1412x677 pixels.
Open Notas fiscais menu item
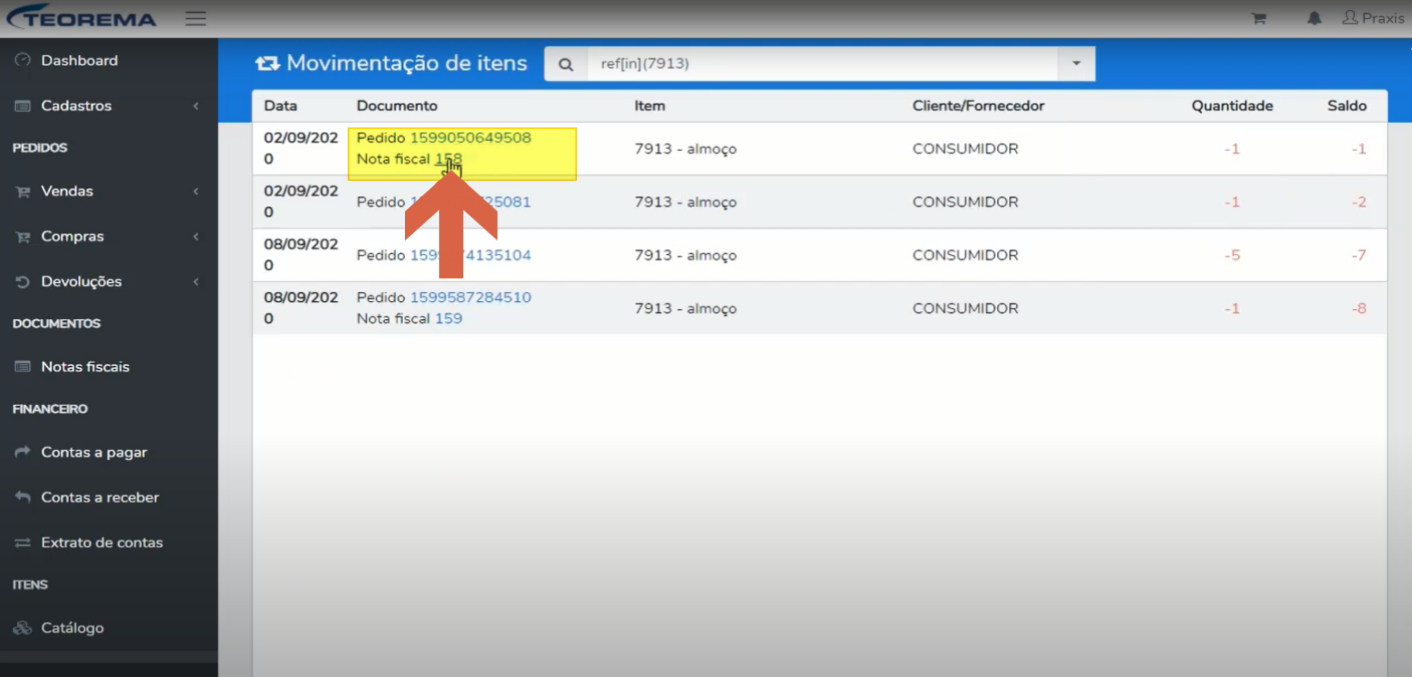(85, 367)
